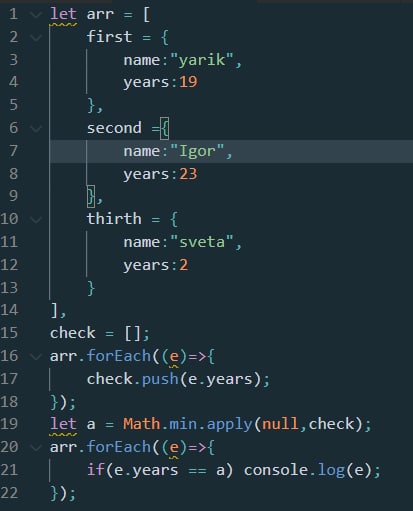413x511 pixels.
Task: Click the 'check' variable on line 15
Action: [x=73, y=333]
